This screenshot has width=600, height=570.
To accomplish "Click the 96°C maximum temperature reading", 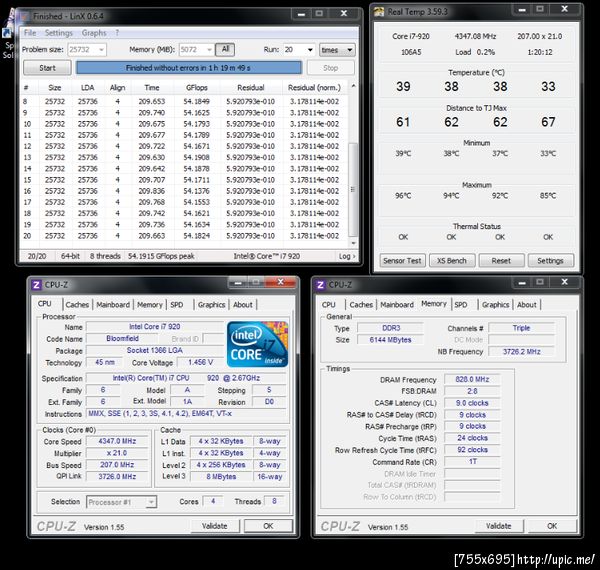I will pos(403,195).
